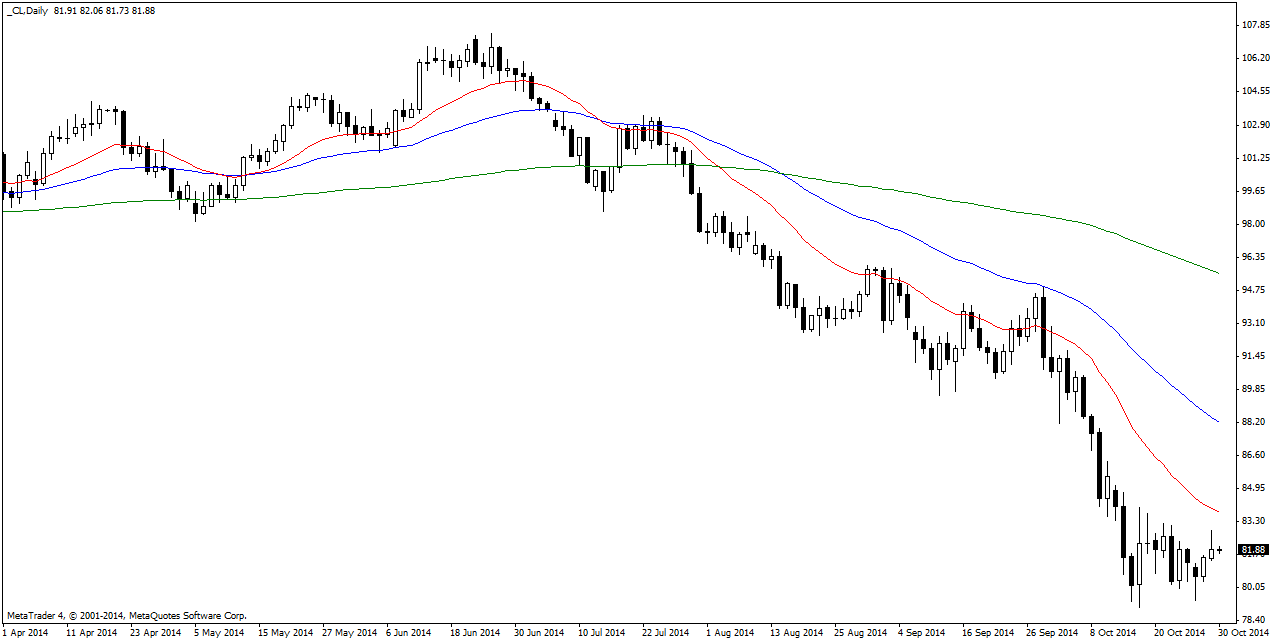1276x641 pixels.
Task: Select the 22 Jul 2014 time marker
Action: click(666, 633)
